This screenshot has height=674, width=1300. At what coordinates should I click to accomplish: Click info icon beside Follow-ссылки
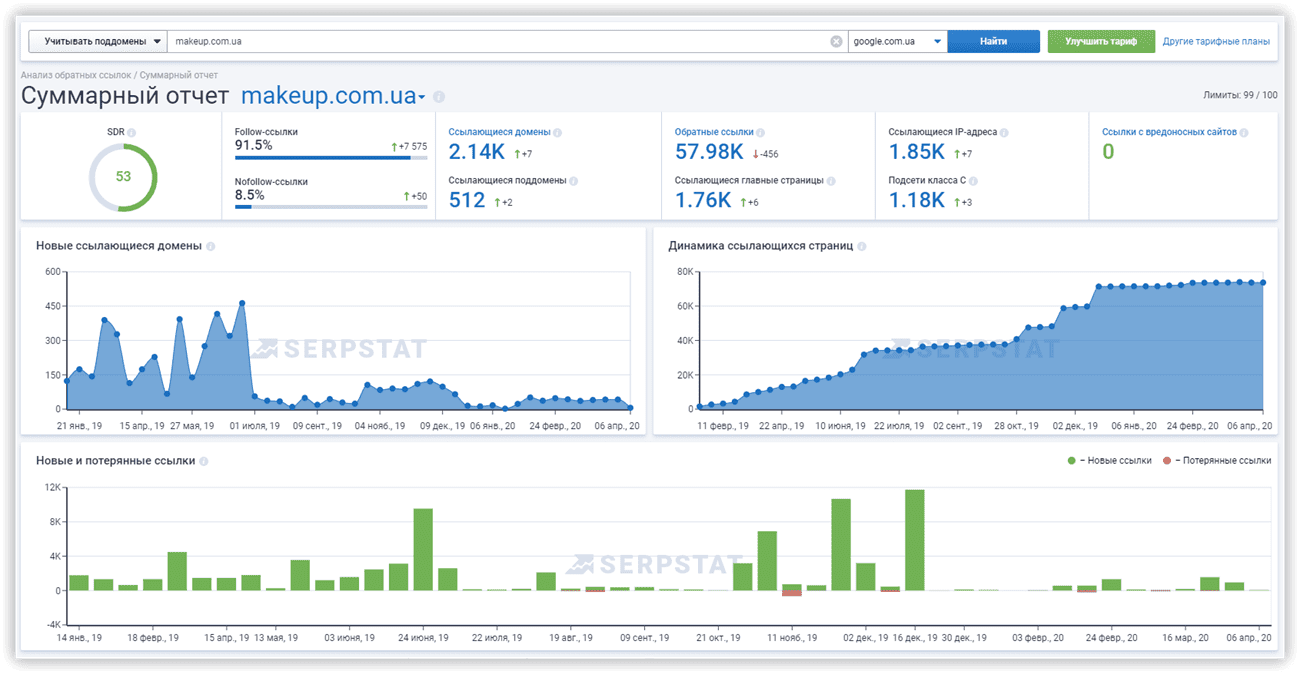[x=306, y=132]
